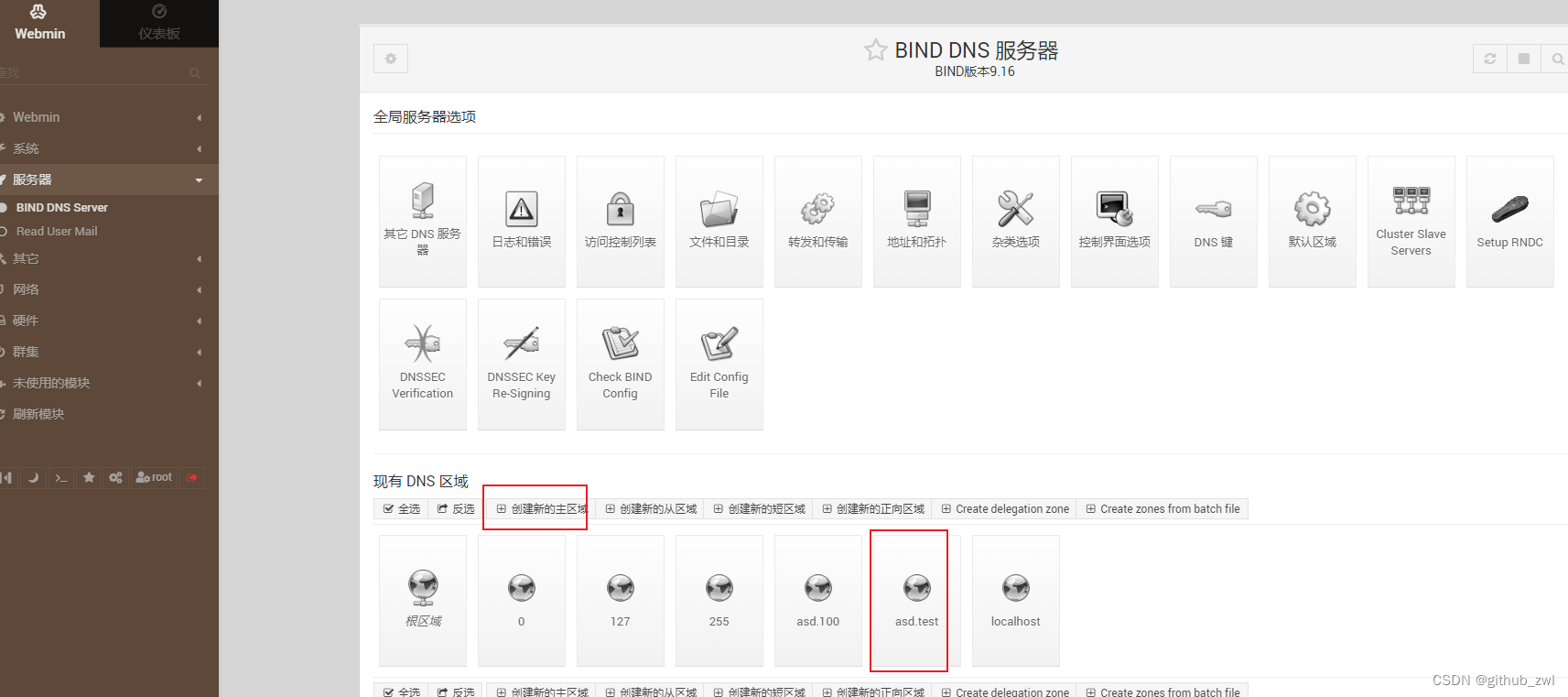Open the localhost DNS zone
This screenshot has width=1568, height=697.
(x=1016, y=600)
